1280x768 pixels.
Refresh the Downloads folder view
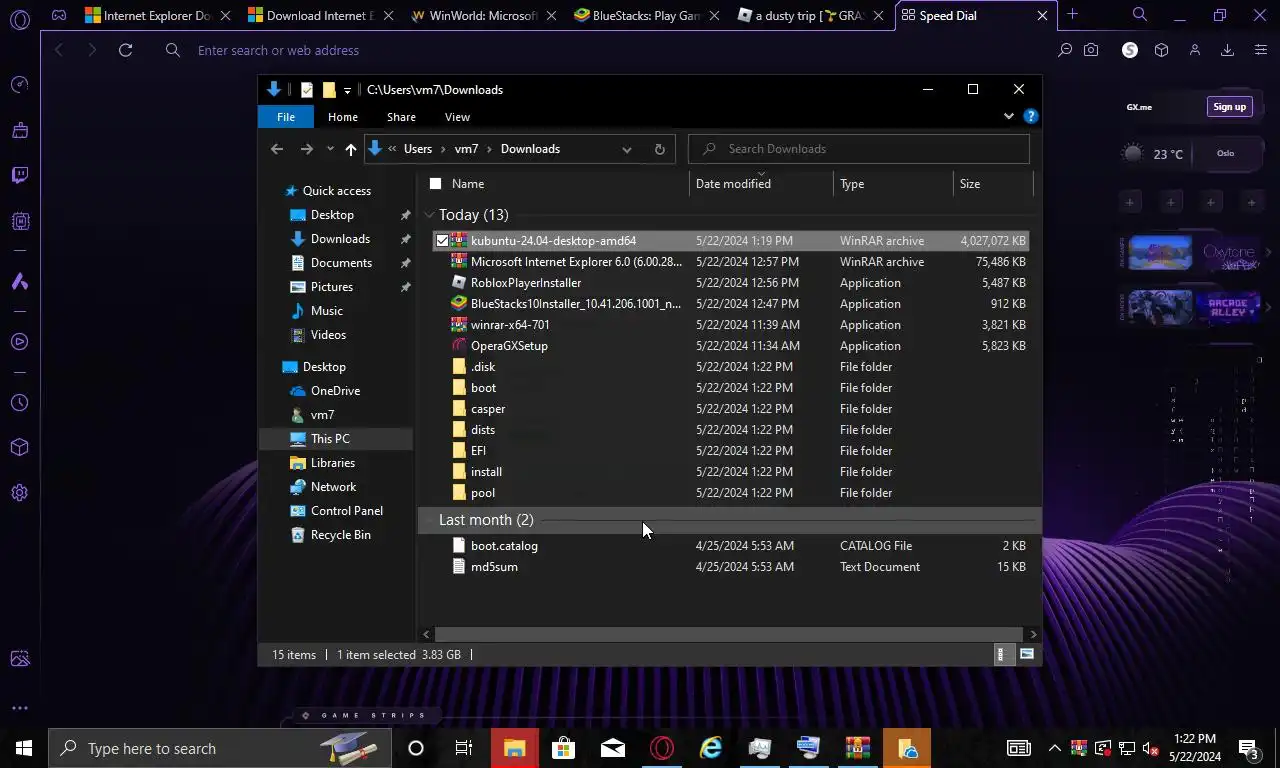(659, 149)
